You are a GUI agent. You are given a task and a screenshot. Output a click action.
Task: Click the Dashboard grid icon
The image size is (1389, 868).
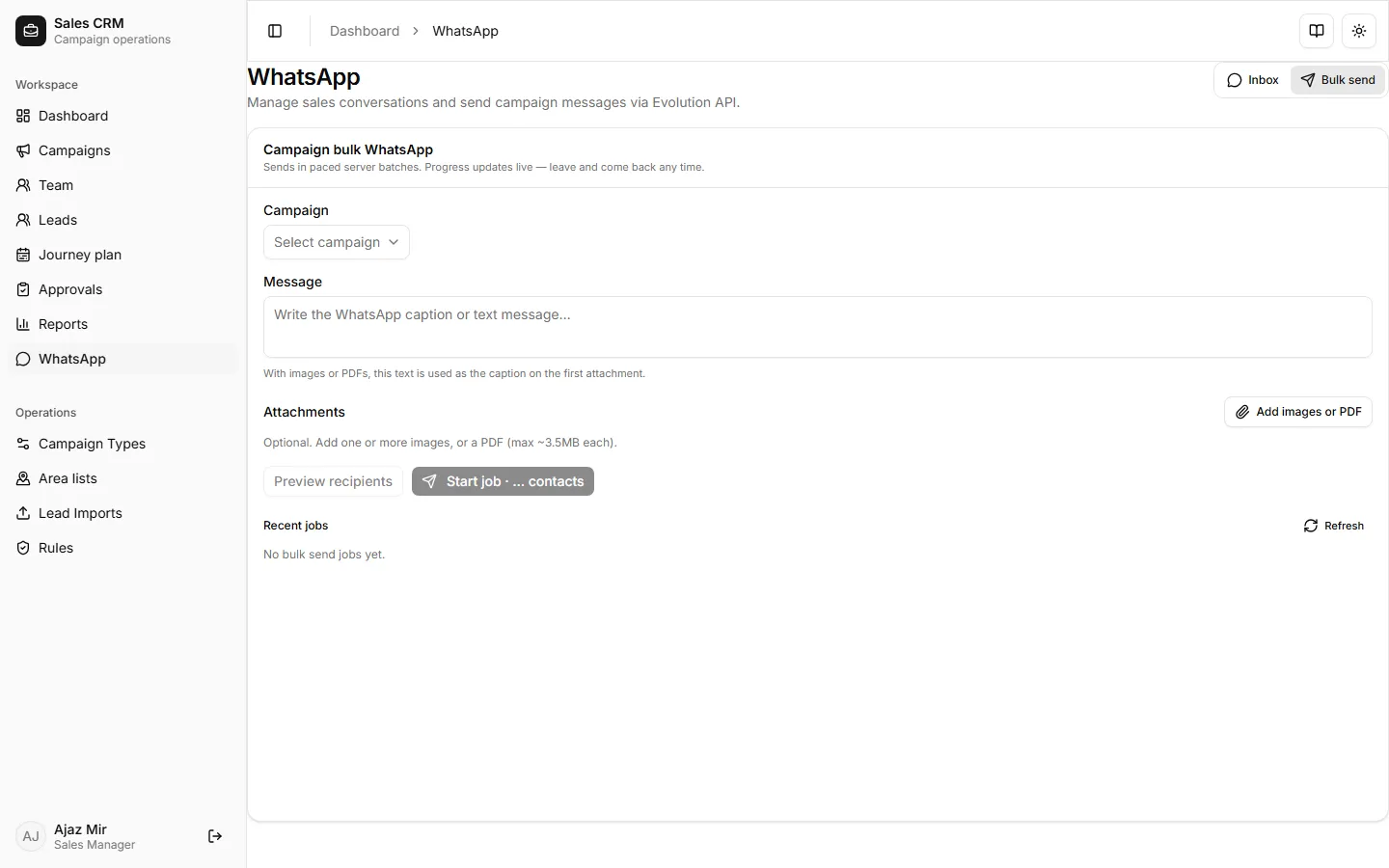[23, 116]
